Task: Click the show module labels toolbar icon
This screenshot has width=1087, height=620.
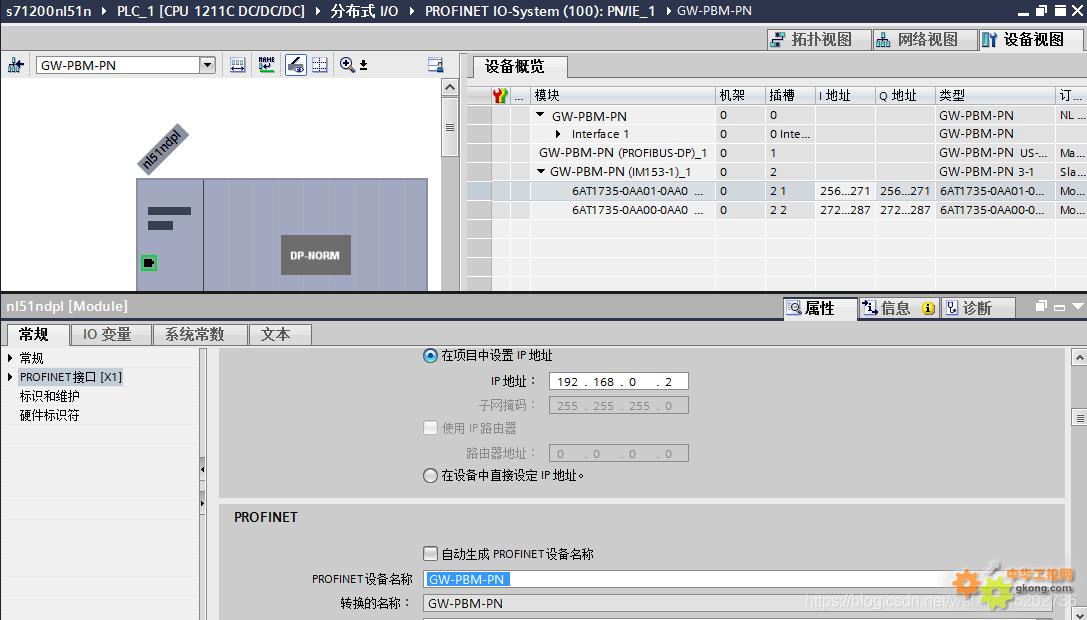Action: 238,65
